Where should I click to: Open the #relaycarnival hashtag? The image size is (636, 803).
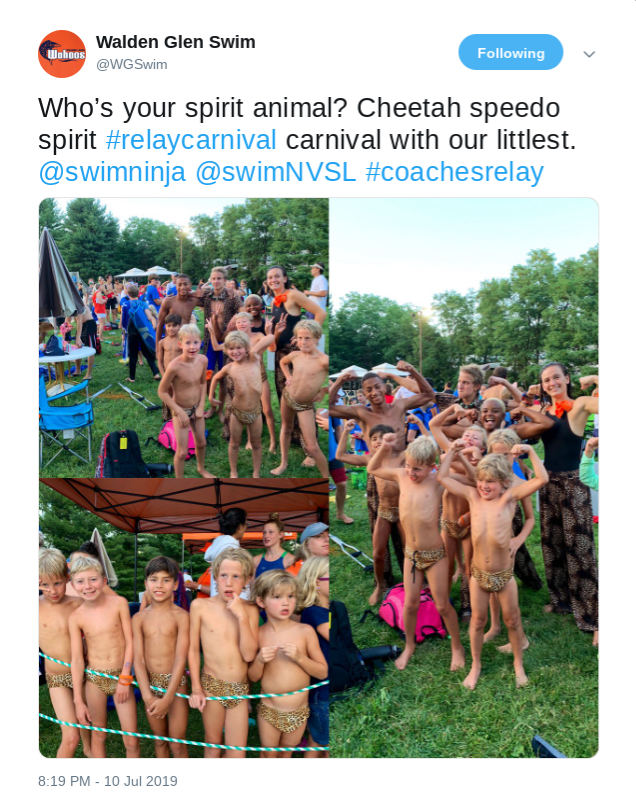pos(191,140)
